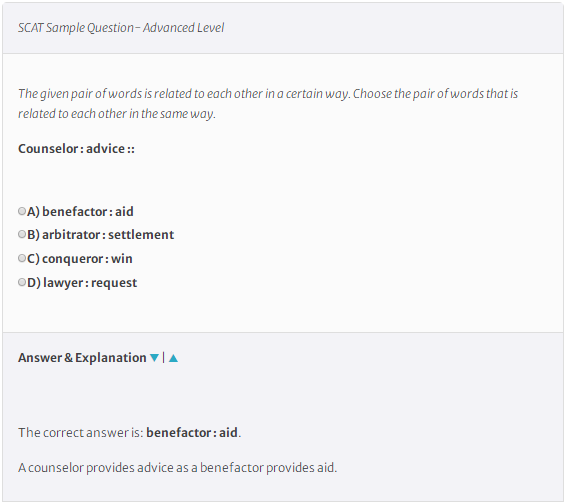This screenshot has width=566, height=504.
Task: Choose the radio button for option C
Action: point(22,258)
